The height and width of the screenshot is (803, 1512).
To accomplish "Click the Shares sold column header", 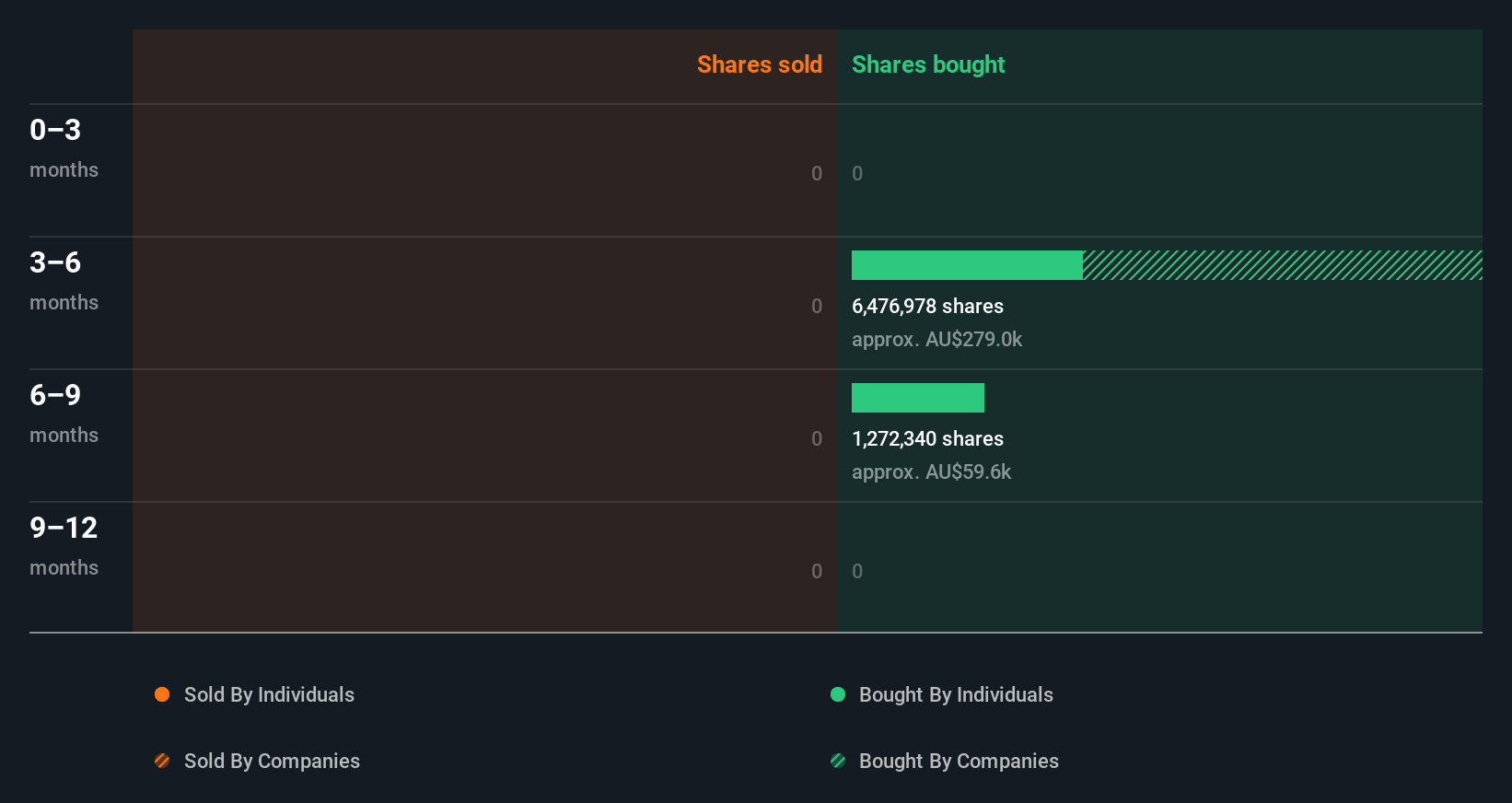I will click(x=760, y=64).
